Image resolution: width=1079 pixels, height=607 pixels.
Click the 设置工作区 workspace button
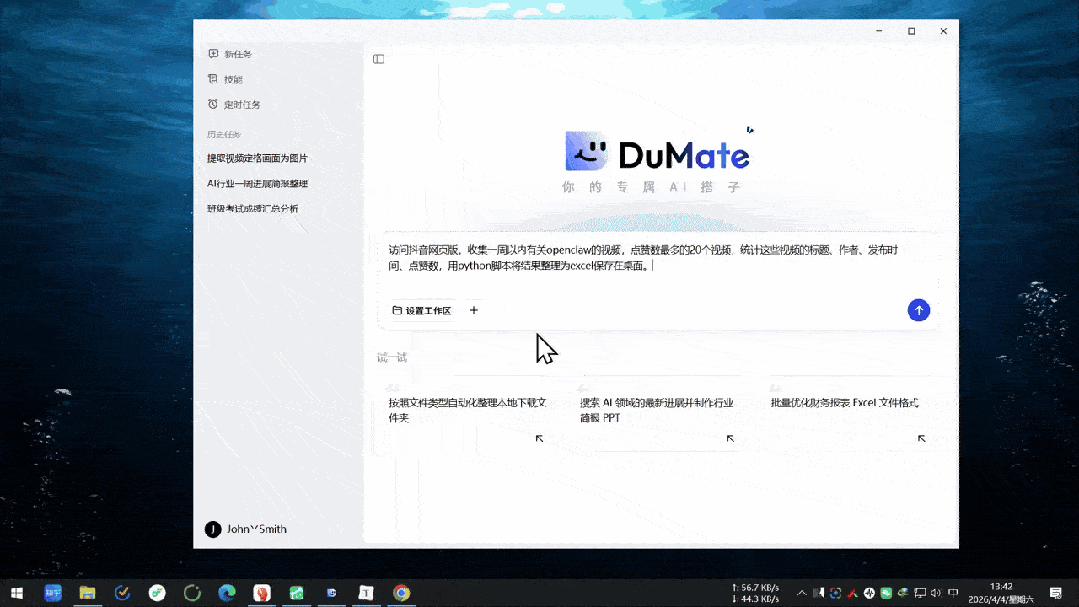(x=422, y=310)
